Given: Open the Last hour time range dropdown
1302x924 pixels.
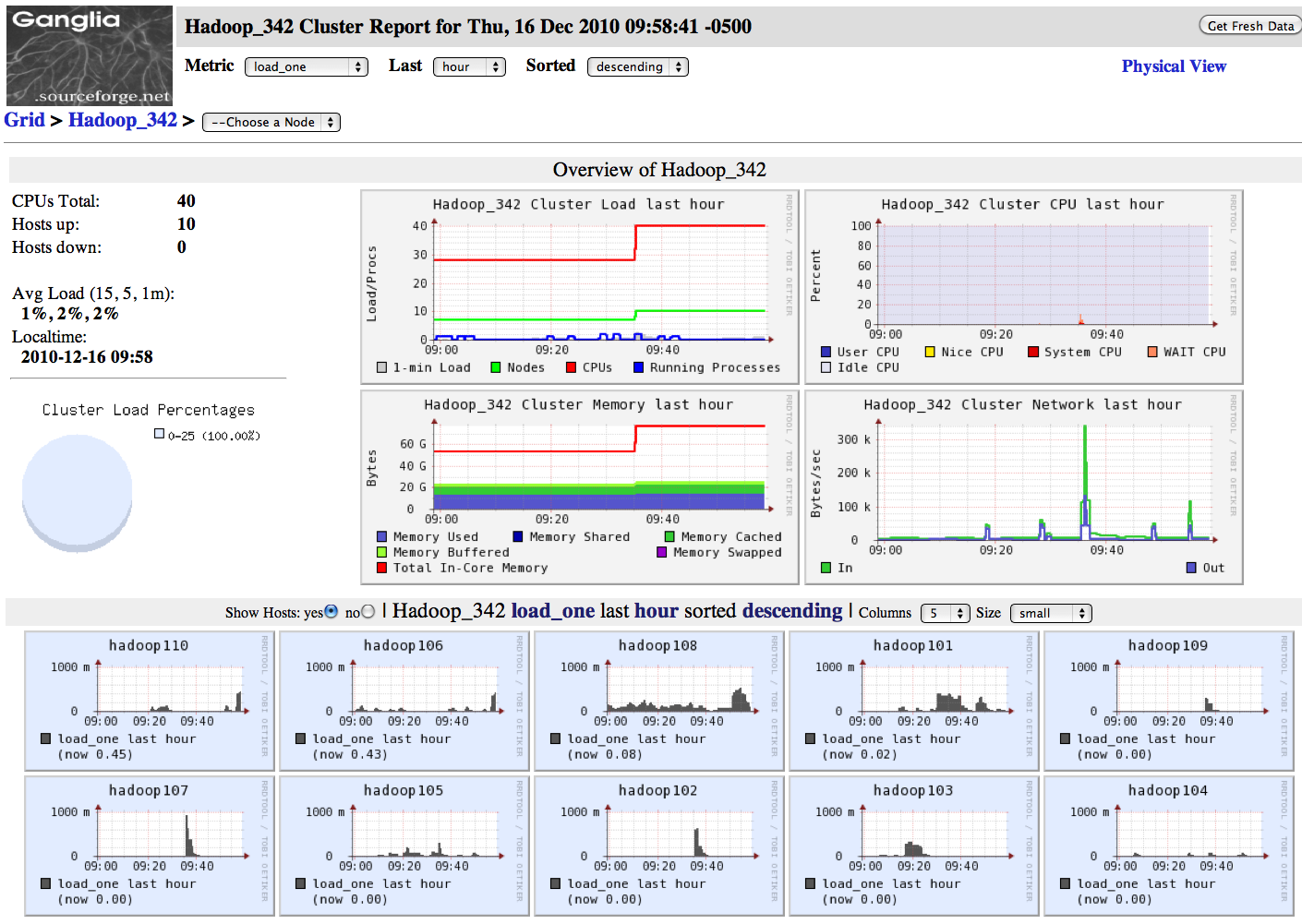Looking at the screenshot, I should [x=469, y=66].
